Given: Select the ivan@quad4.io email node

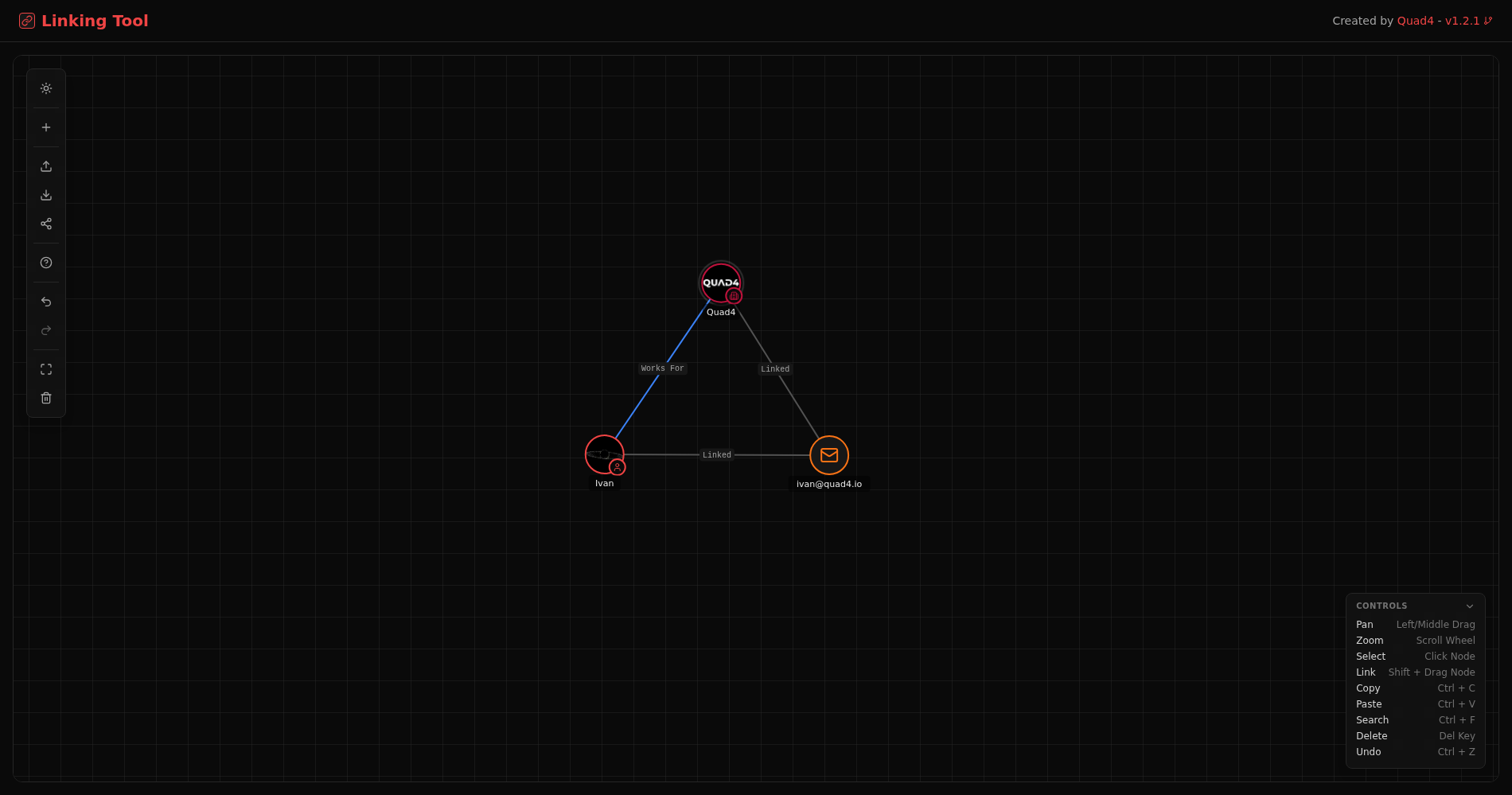Looking at the screenshot, I should (828, 455).
